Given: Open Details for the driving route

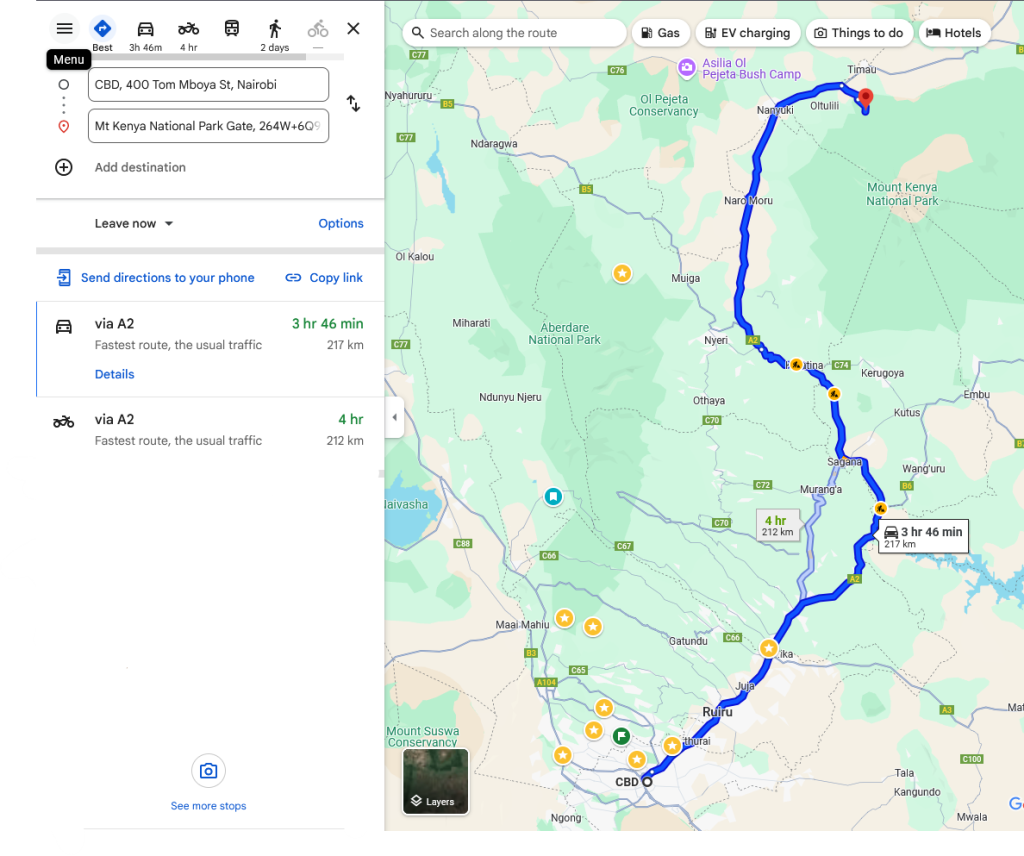Looking at the screenshot, I should click(x=114, y=374).
